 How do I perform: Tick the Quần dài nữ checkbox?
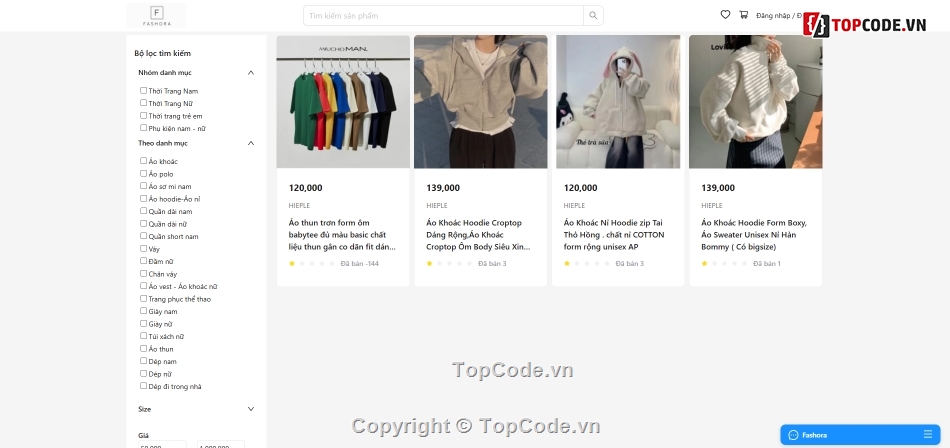(144, 223)
